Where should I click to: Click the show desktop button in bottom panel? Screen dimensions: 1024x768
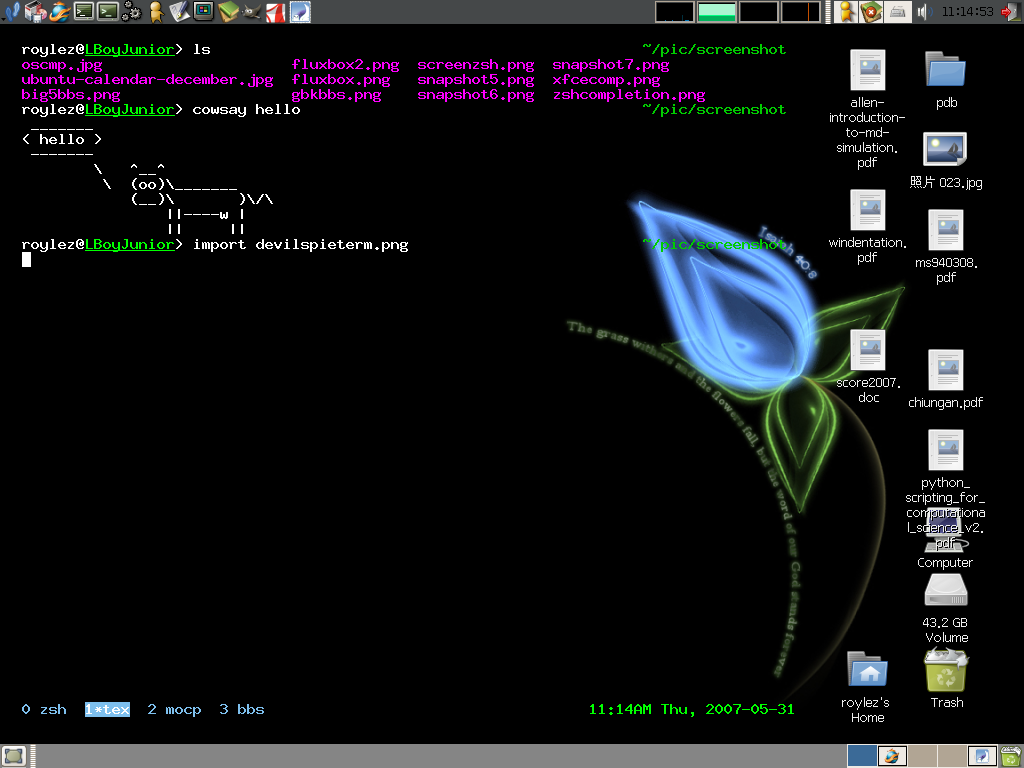coord(14,756)
